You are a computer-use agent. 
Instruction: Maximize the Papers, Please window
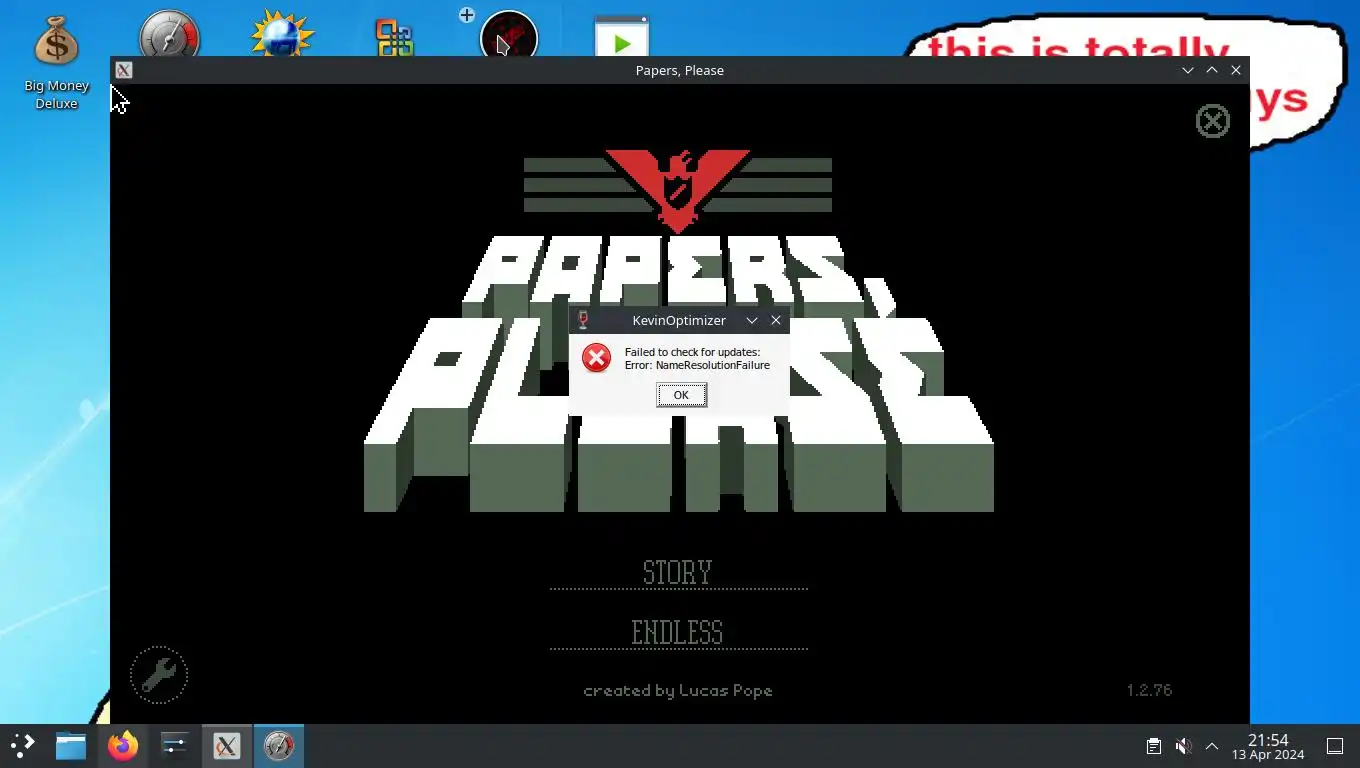(x=1212, y=70)
